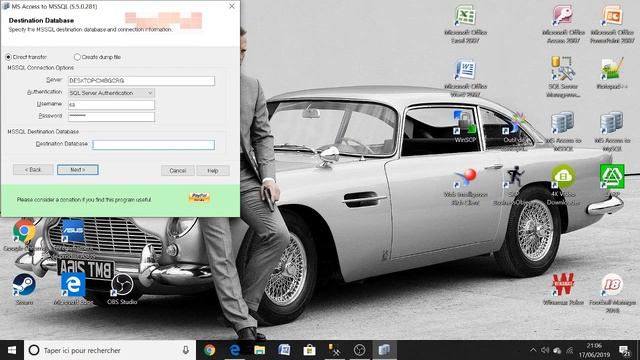
Task: Launch Google Chrome from the desktop
Action: [x=24, y=235]
